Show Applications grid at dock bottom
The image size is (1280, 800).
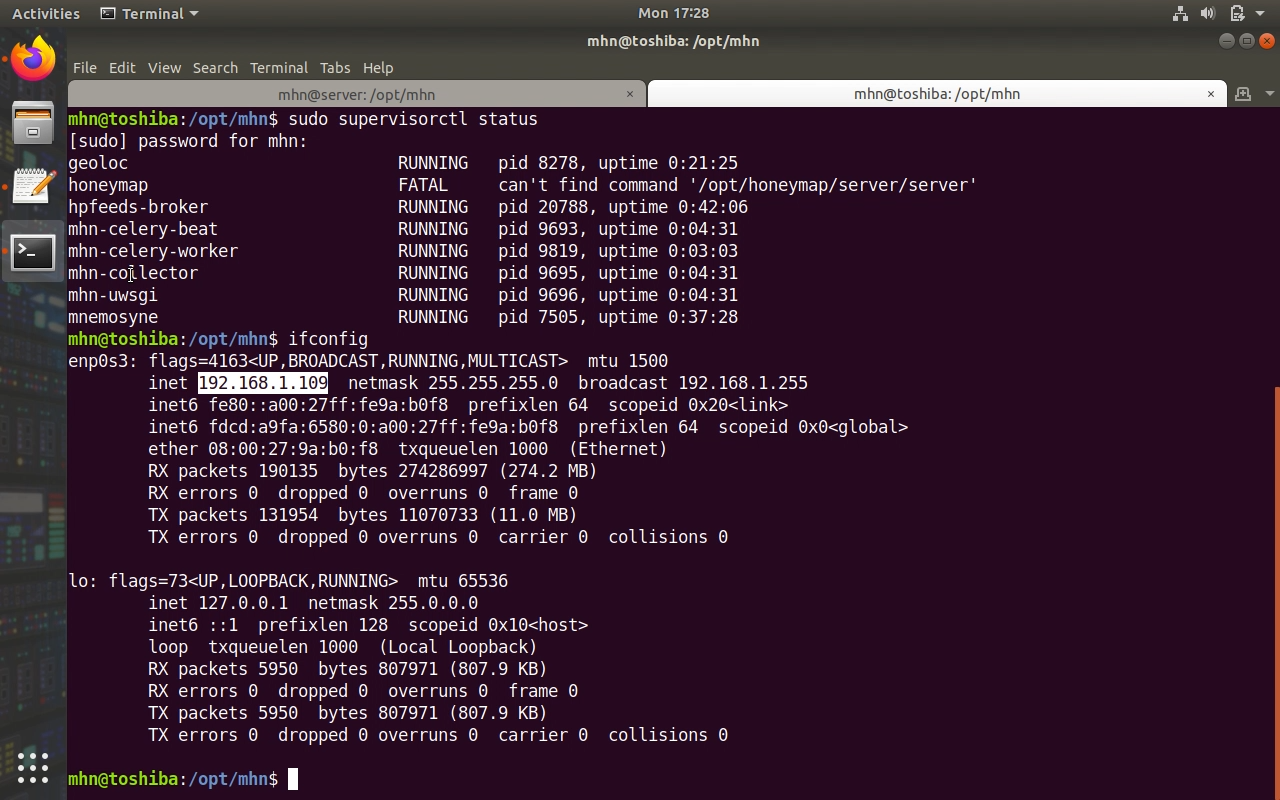click(x=33, y=767)
